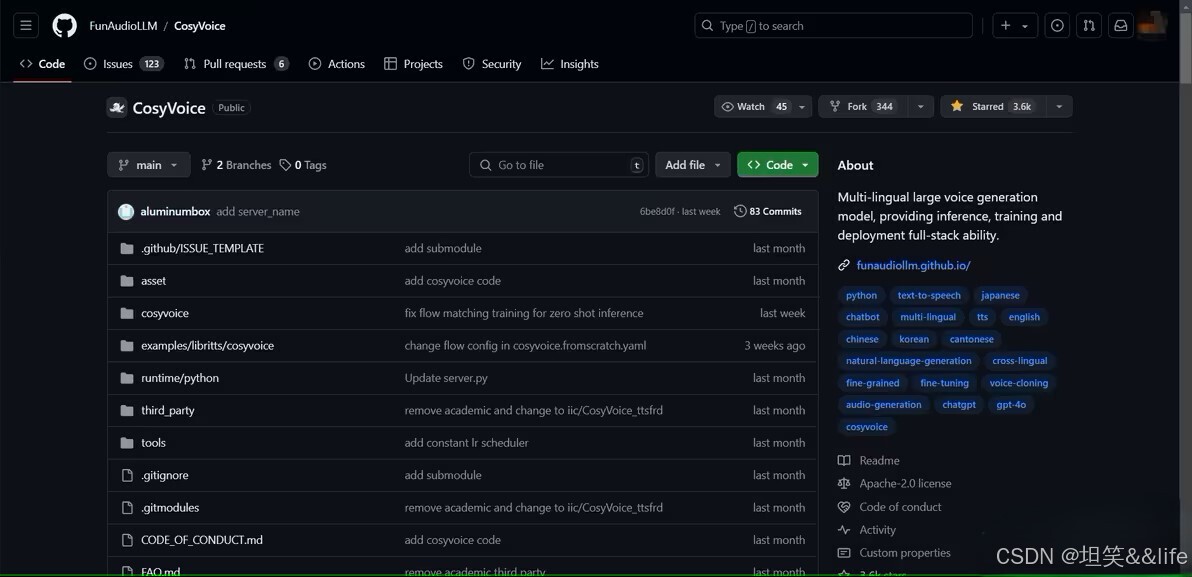Screen dimensions: 1192x577
Task: Open the Watch notifications dropdown
Action: (x=762, y=106)
